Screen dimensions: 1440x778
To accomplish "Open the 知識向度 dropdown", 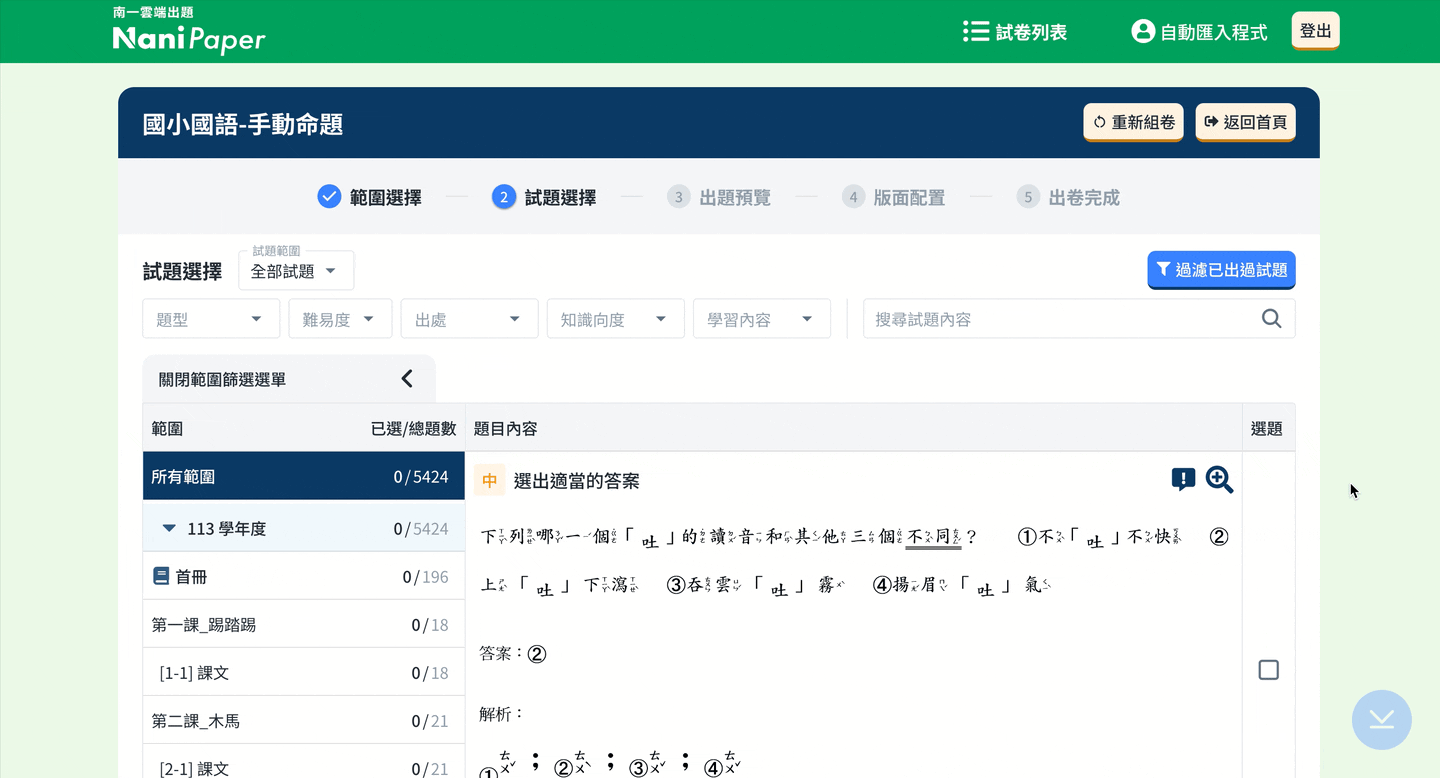I will click(x=615, y=319).
